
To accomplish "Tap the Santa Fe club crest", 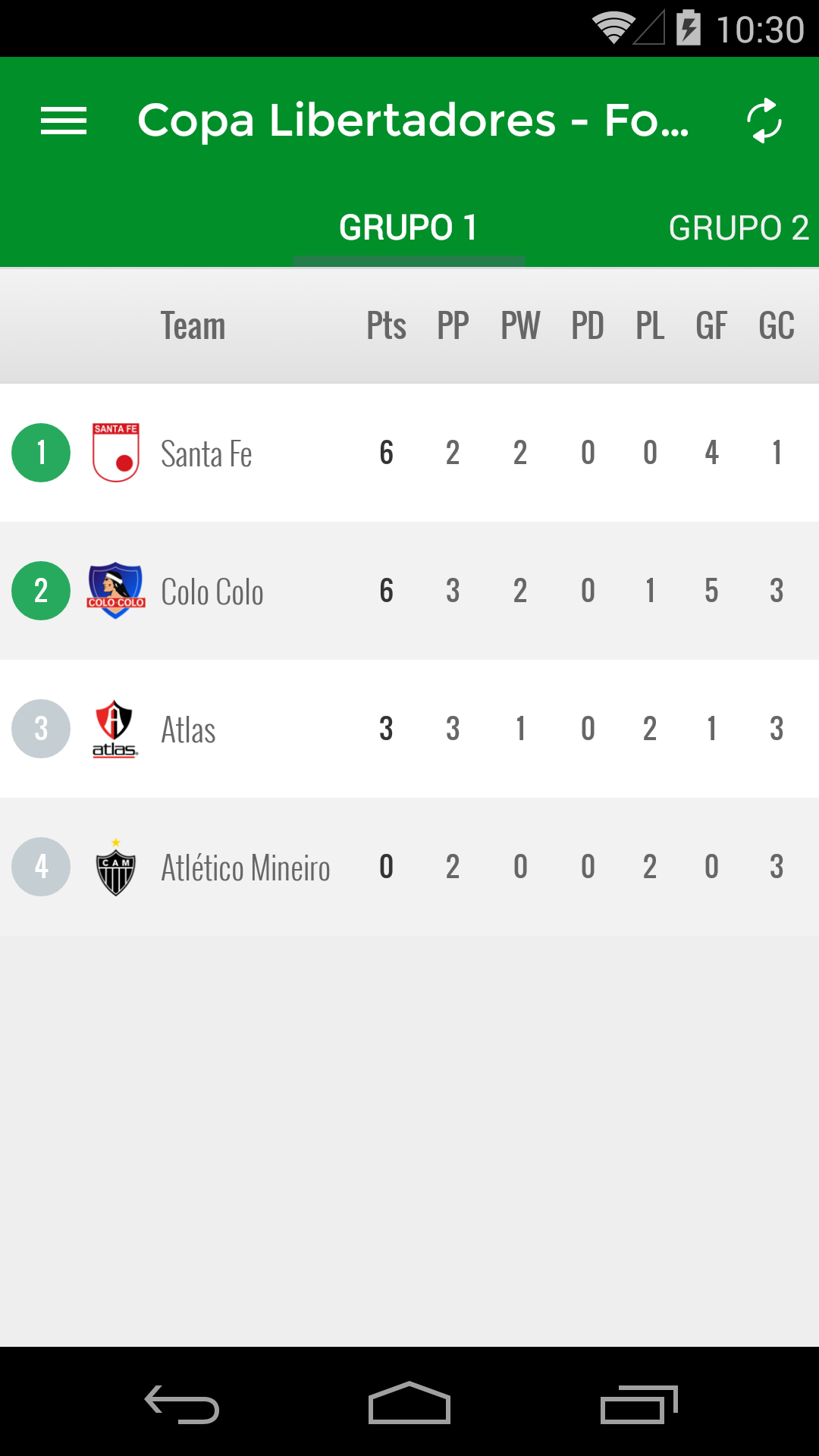I will pyautogui.click(x=115, y=453).
